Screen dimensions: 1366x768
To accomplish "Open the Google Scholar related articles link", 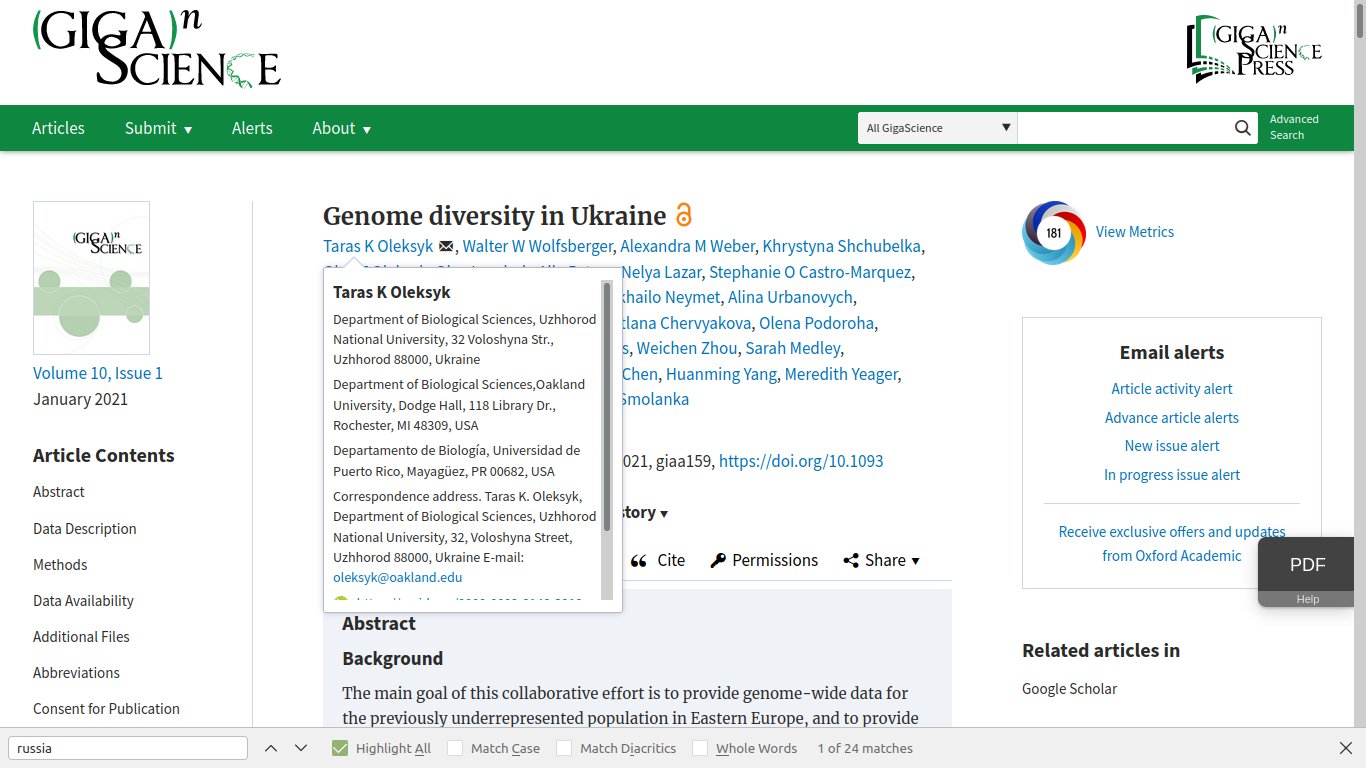I will [1069, 689].
